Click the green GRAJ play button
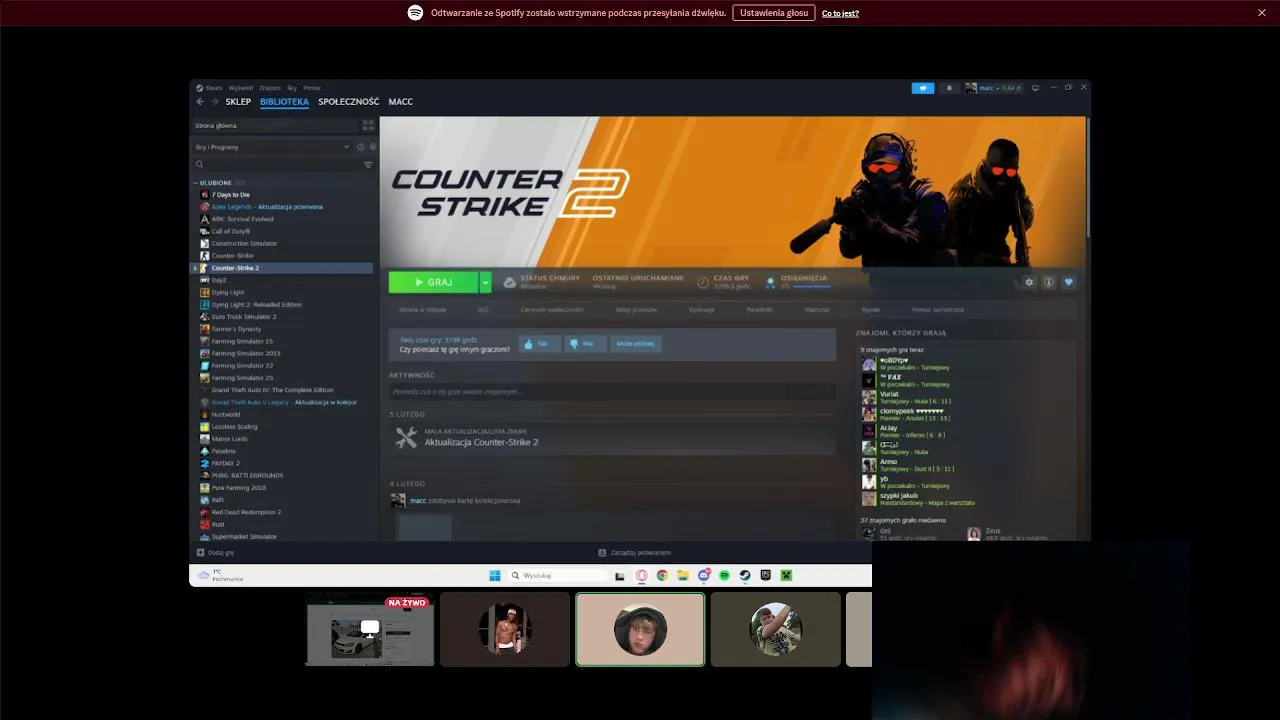The height and width of the screenshot is (720, 1280). pyautogui.click(x=433, y=283)
